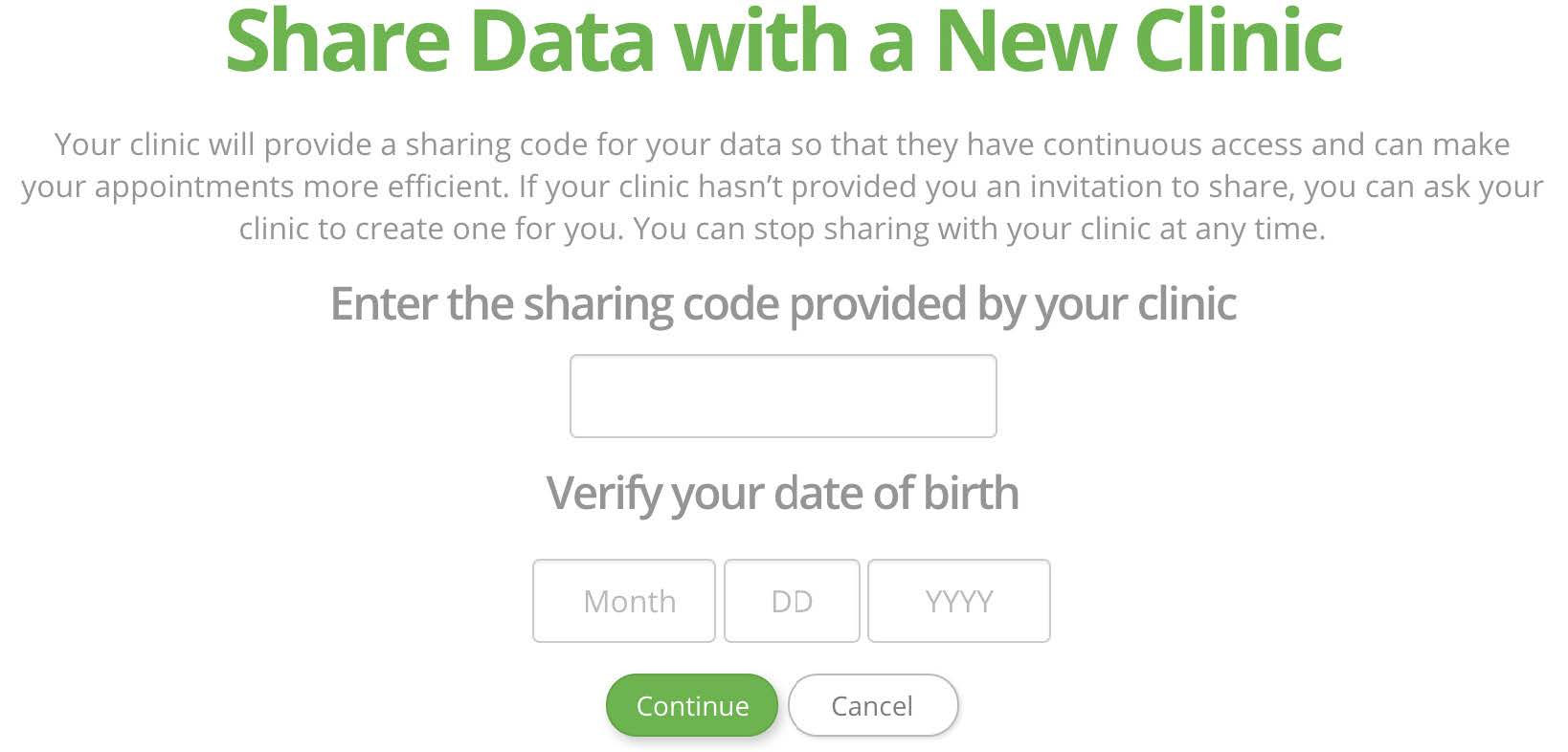This screenshot has height=752, width=1568.
Task: Click the explanatory paragraph about sharing codes
Action: pyautogui.click(x=783, y=187)
